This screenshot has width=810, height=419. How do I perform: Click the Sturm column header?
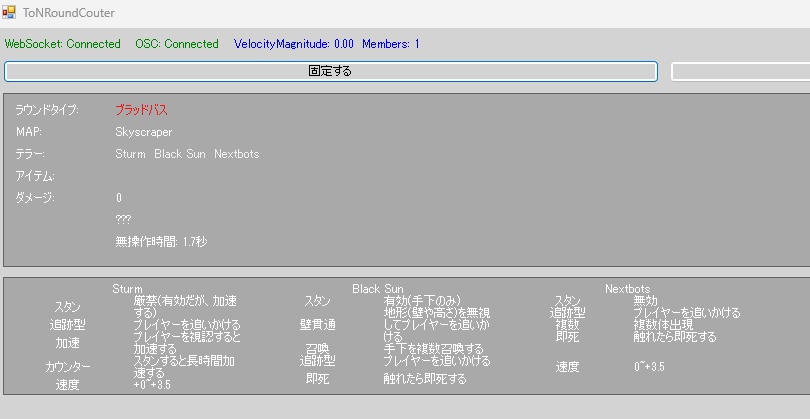[127, 289]
